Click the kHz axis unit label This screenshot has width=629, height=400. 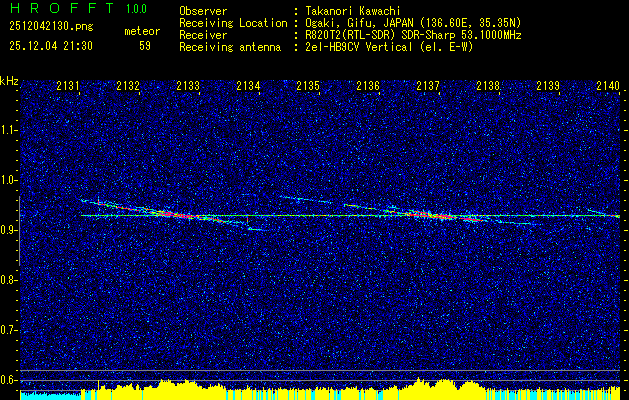pos(9,81)
